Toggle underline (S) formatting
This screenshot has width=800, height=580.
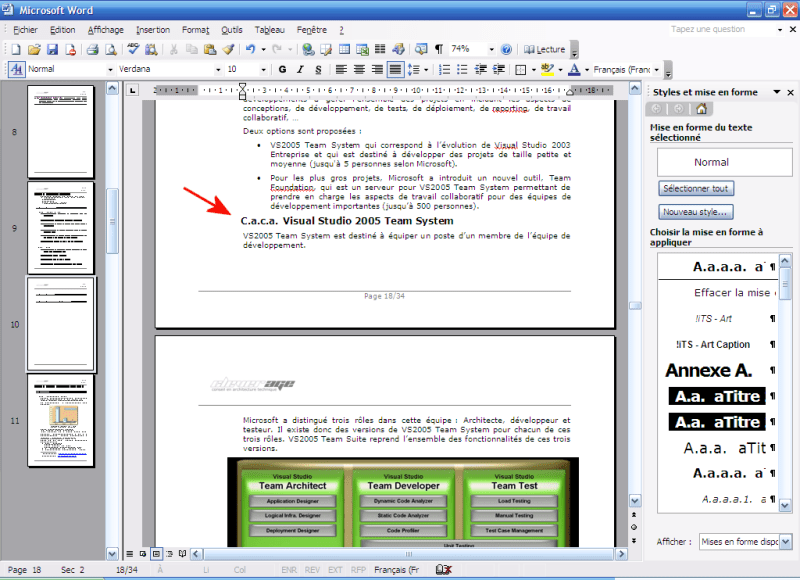point(318,69)
